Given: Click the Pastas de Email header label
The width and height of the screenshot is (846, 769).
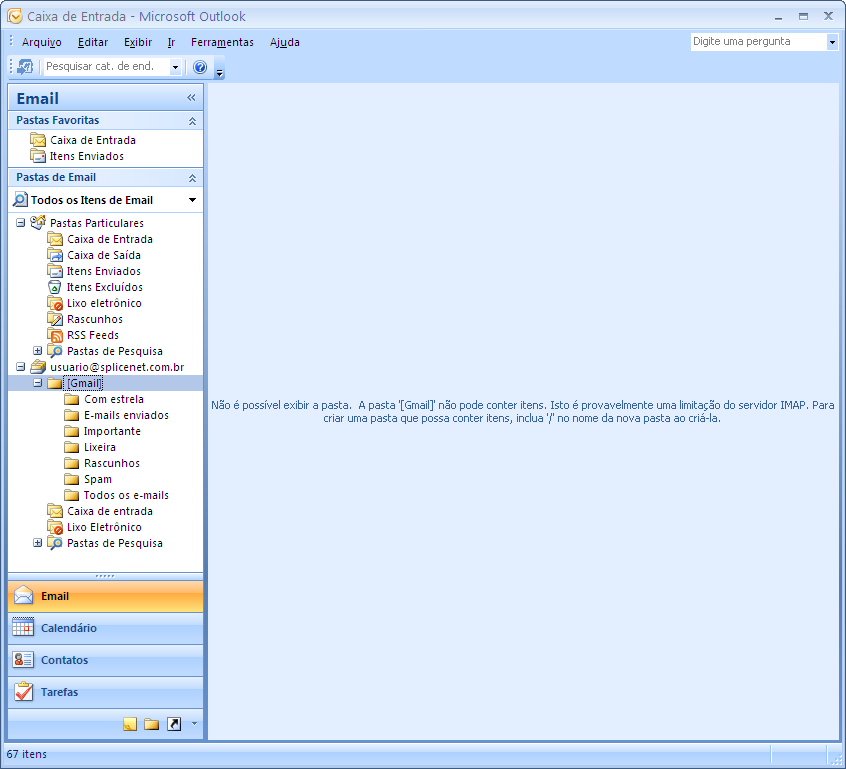Looking at the screenshot, I should 56,178.
